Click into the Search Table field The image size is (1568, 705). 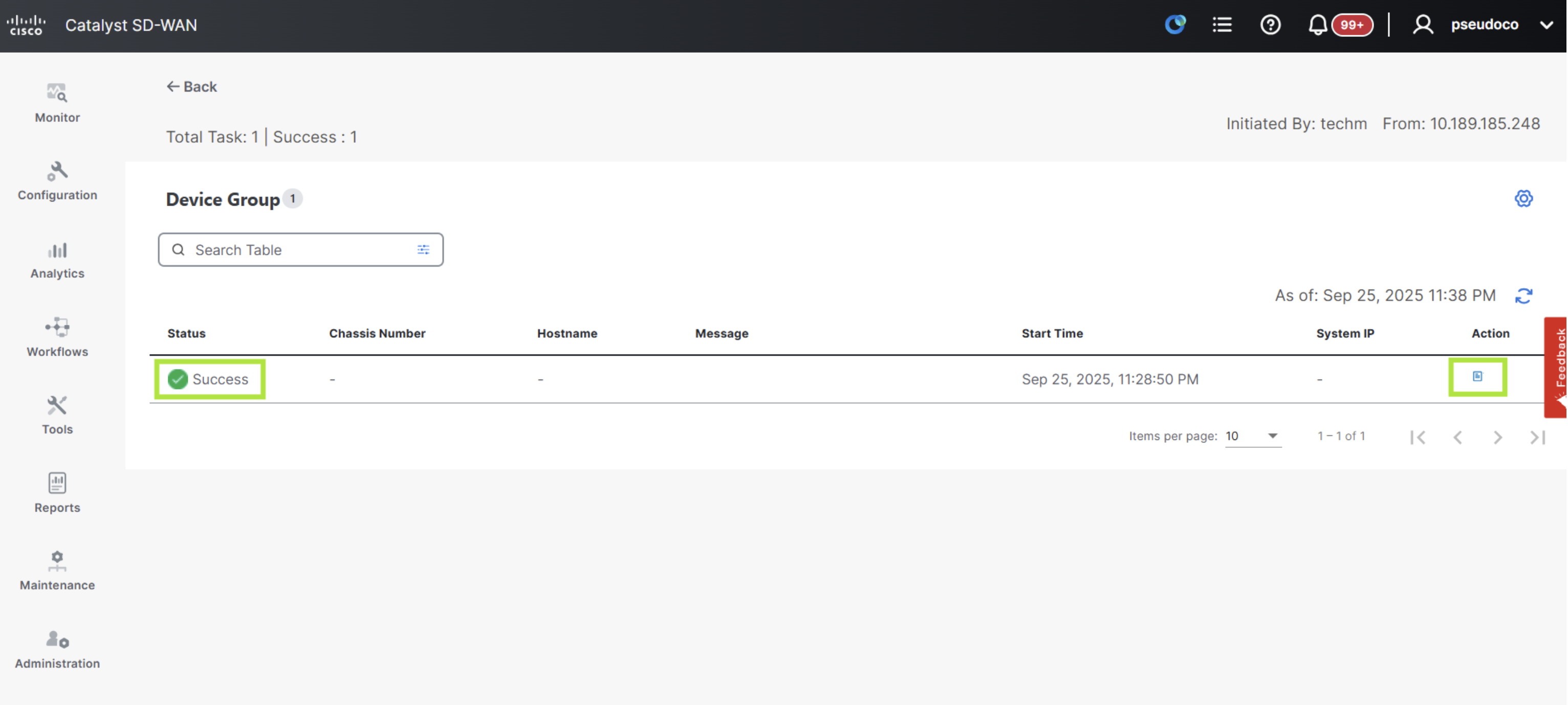[x=300, y=249]
